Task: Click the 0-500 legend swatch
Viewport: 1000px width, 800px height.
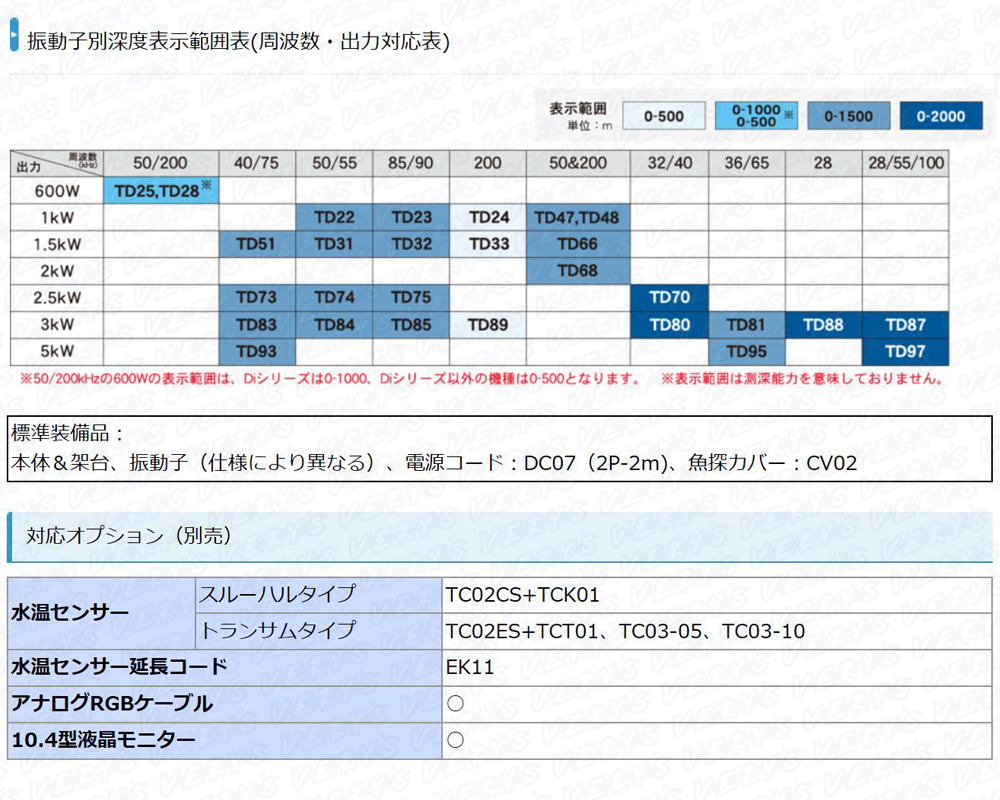Action: coord(664,116)
